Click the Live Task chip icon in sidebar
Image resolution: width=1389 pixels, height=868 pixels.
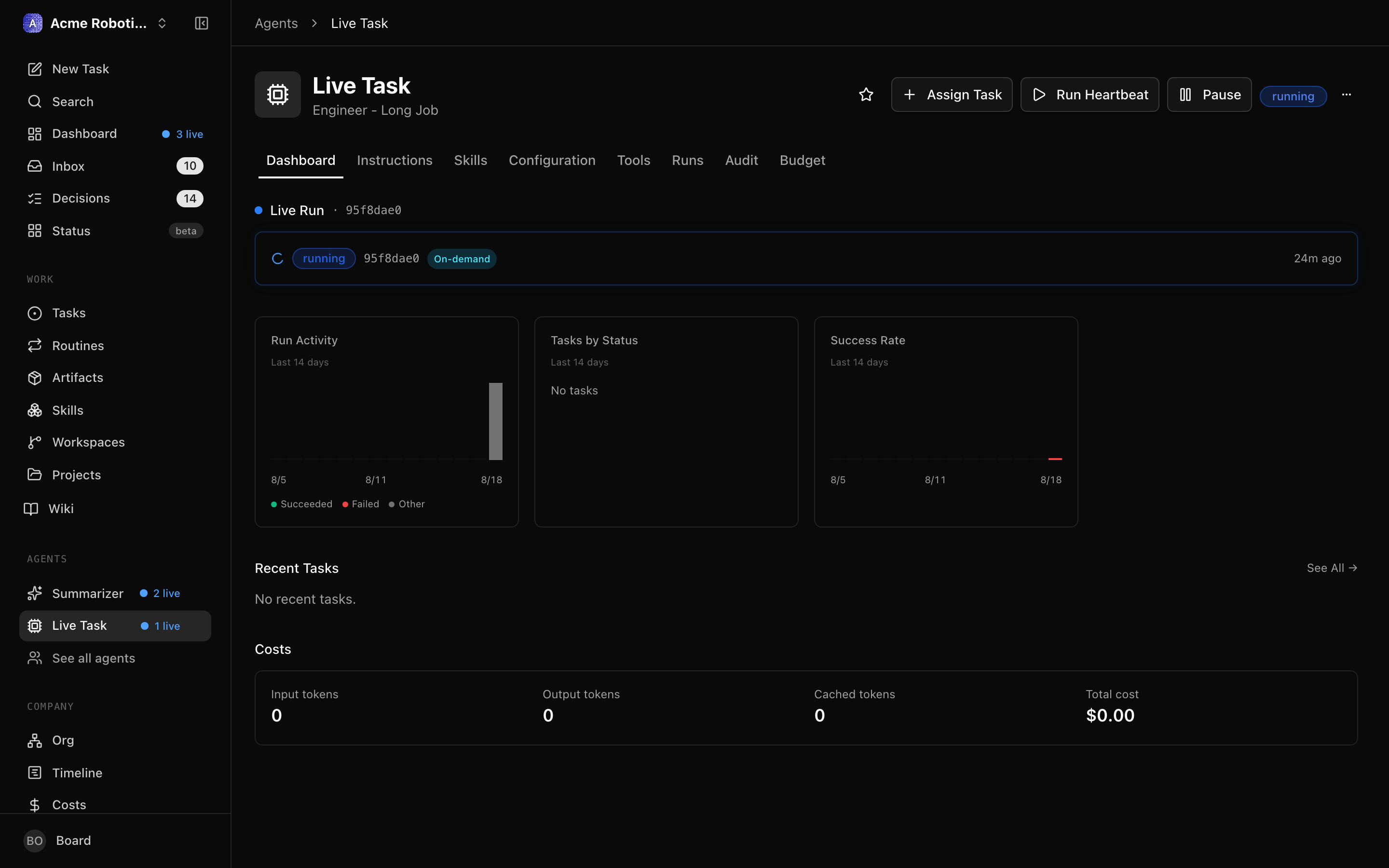click(x=34, y=626)
